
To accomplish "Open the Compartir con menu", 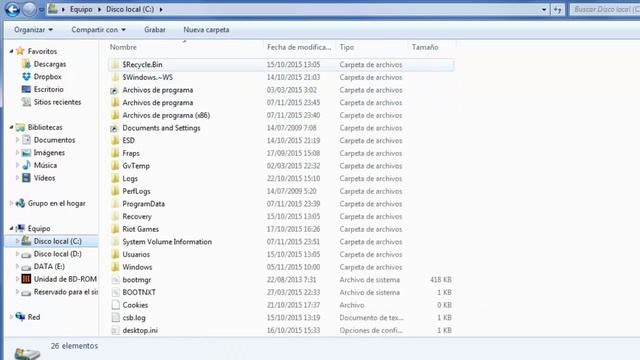I will [98, 30].
